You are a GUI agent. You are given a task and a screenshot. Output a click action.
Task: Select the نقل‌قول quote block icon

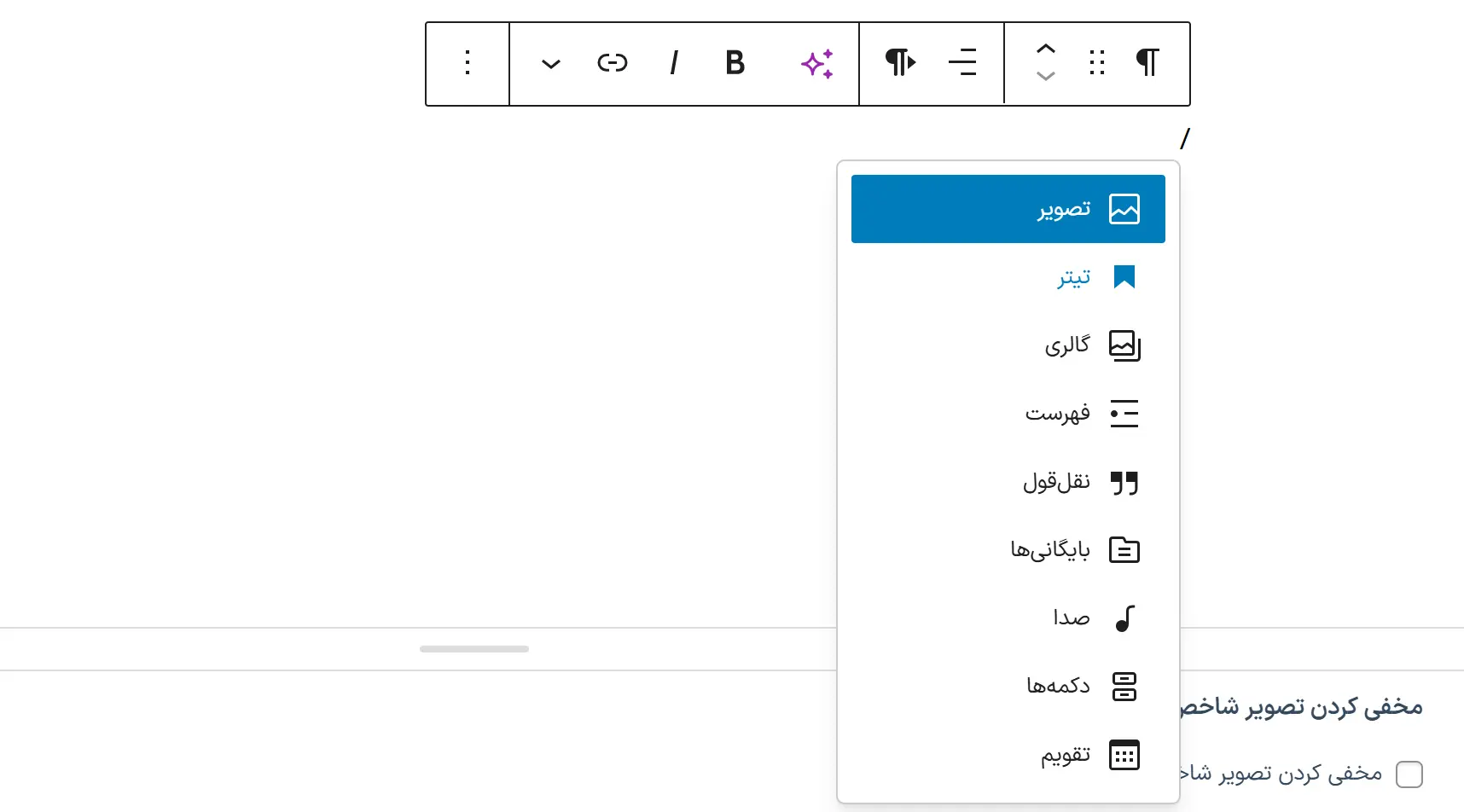[1125, 482]
